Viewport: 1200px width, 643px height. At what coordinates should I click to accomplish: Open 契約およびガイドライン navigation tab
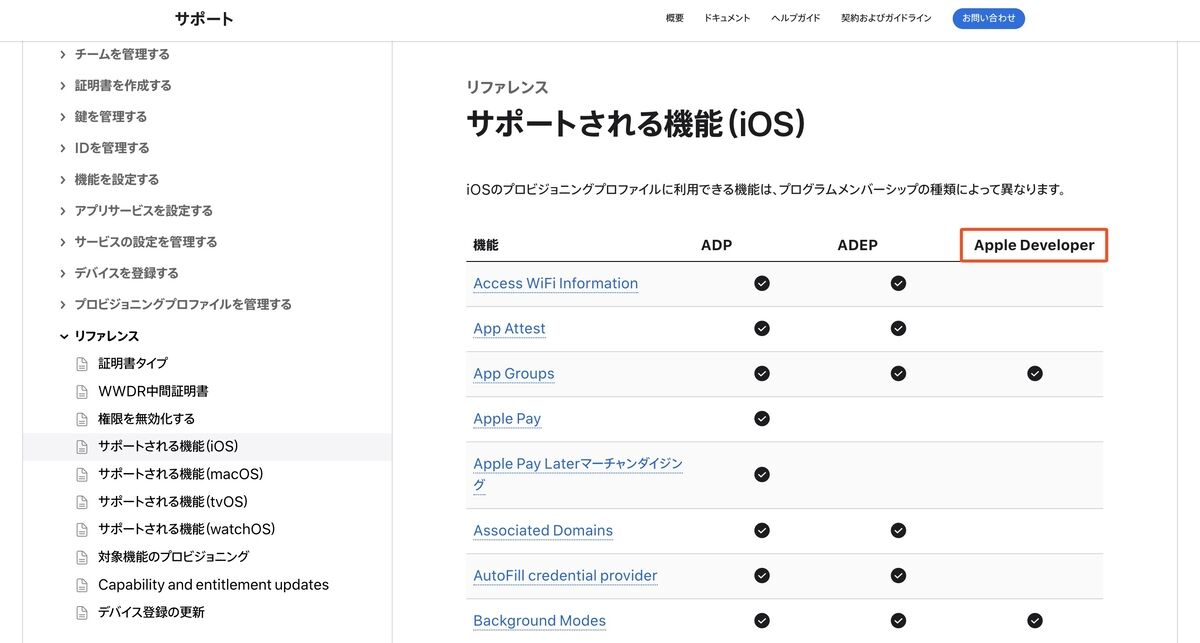pyautogui.click(x=886, y=18)
